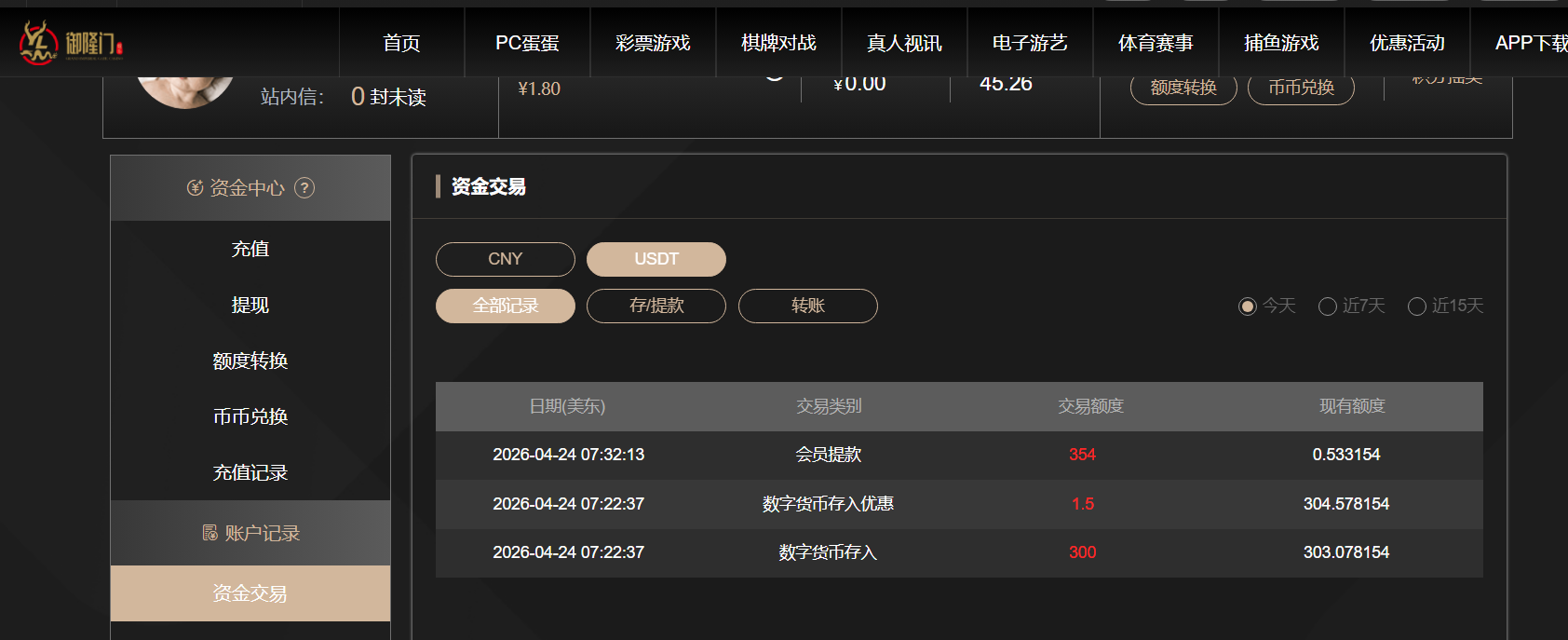Open the 电子游艺 menu item
1568x640 pixels.
1030,43
